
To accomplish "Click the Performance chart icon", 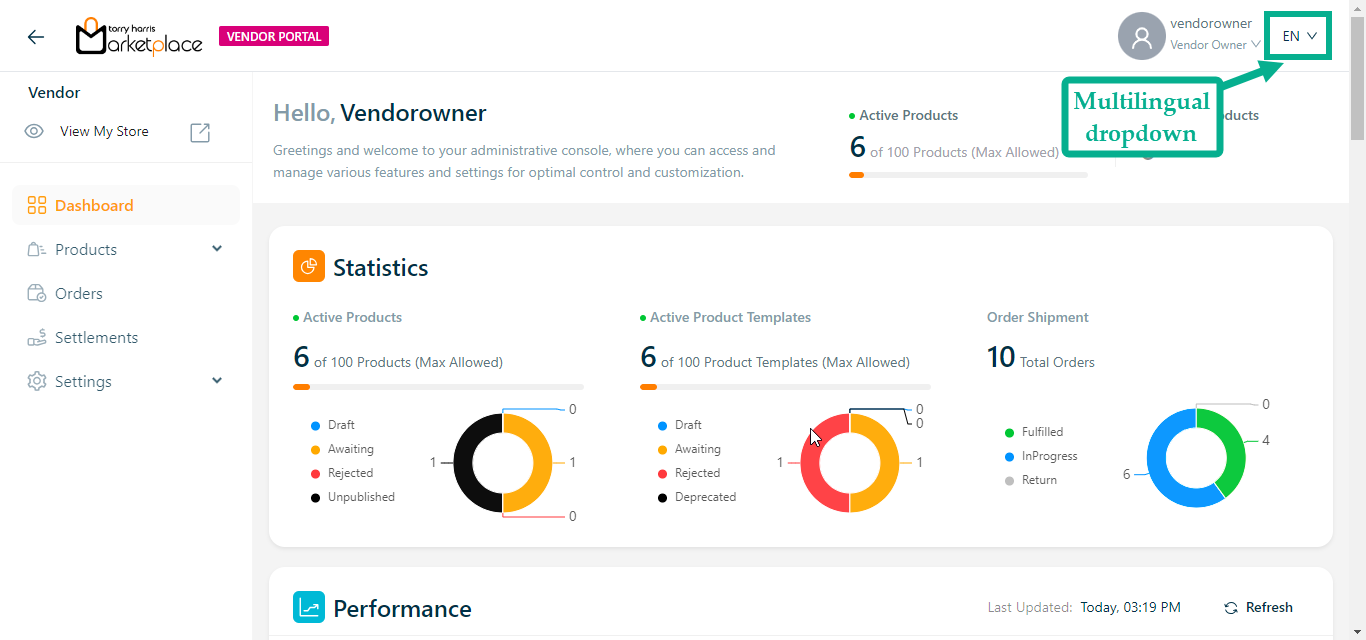I will click(309, 608).
